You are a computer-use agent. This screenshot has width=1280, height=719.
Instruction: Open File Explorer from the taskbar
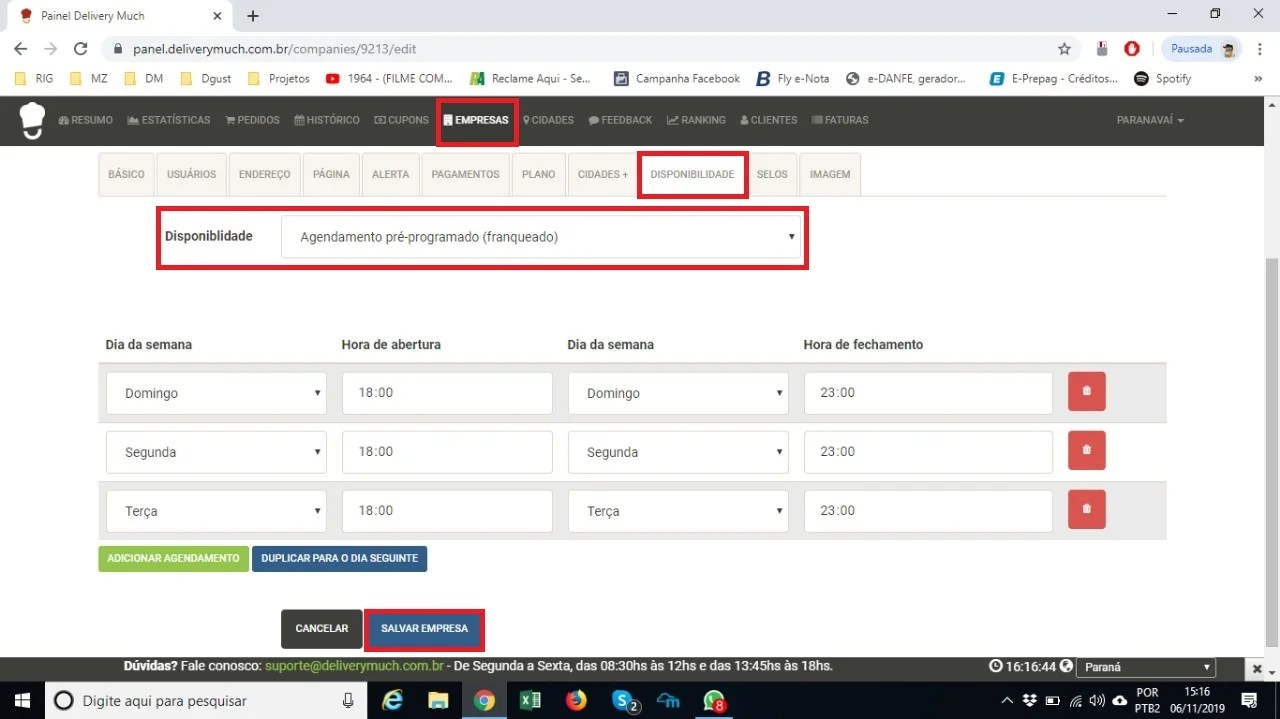pyautogui.click(x=438, y=700)
